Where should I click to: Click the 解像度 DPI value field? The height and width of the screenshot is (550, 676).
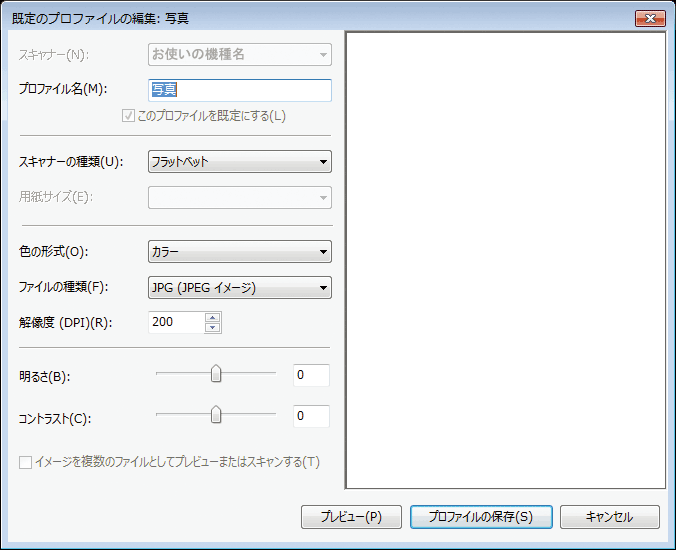(x=175, y=322)
